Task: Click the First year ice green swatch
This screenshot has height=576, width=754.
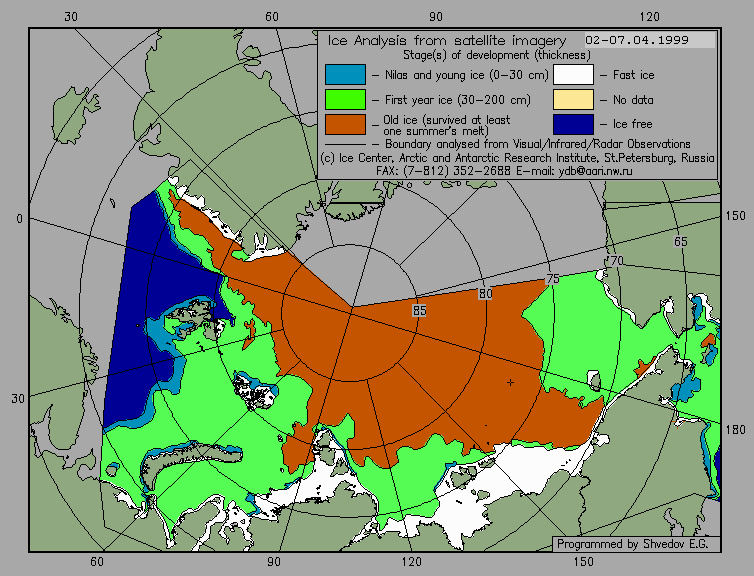Action: click(345, 100)
